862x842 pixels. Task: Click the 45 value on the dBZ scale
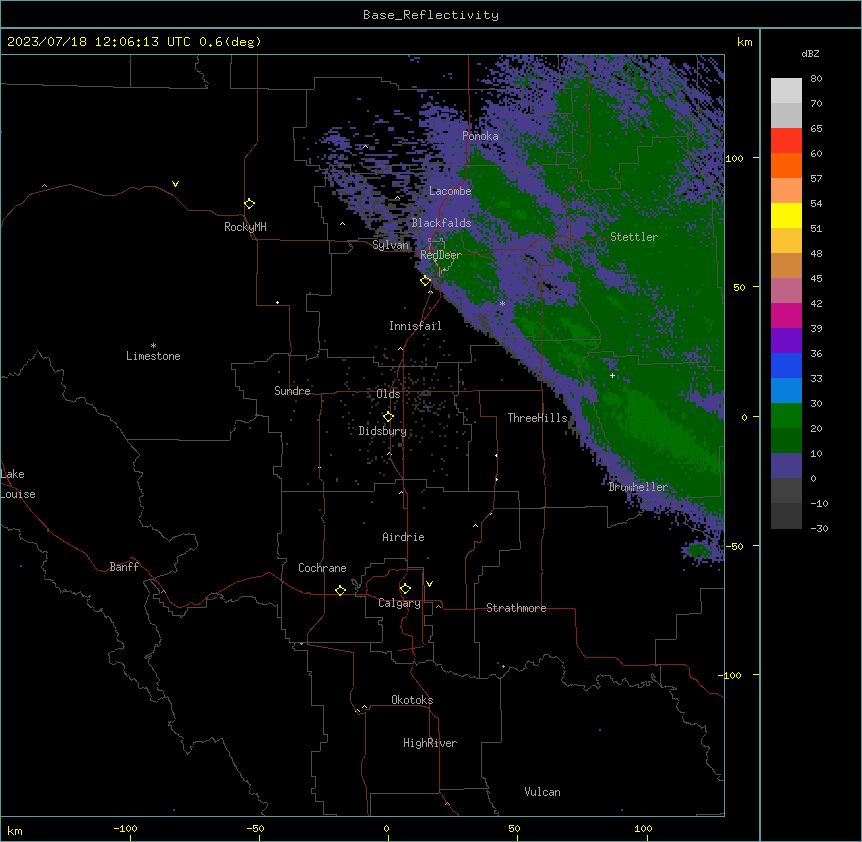point(816,279)
